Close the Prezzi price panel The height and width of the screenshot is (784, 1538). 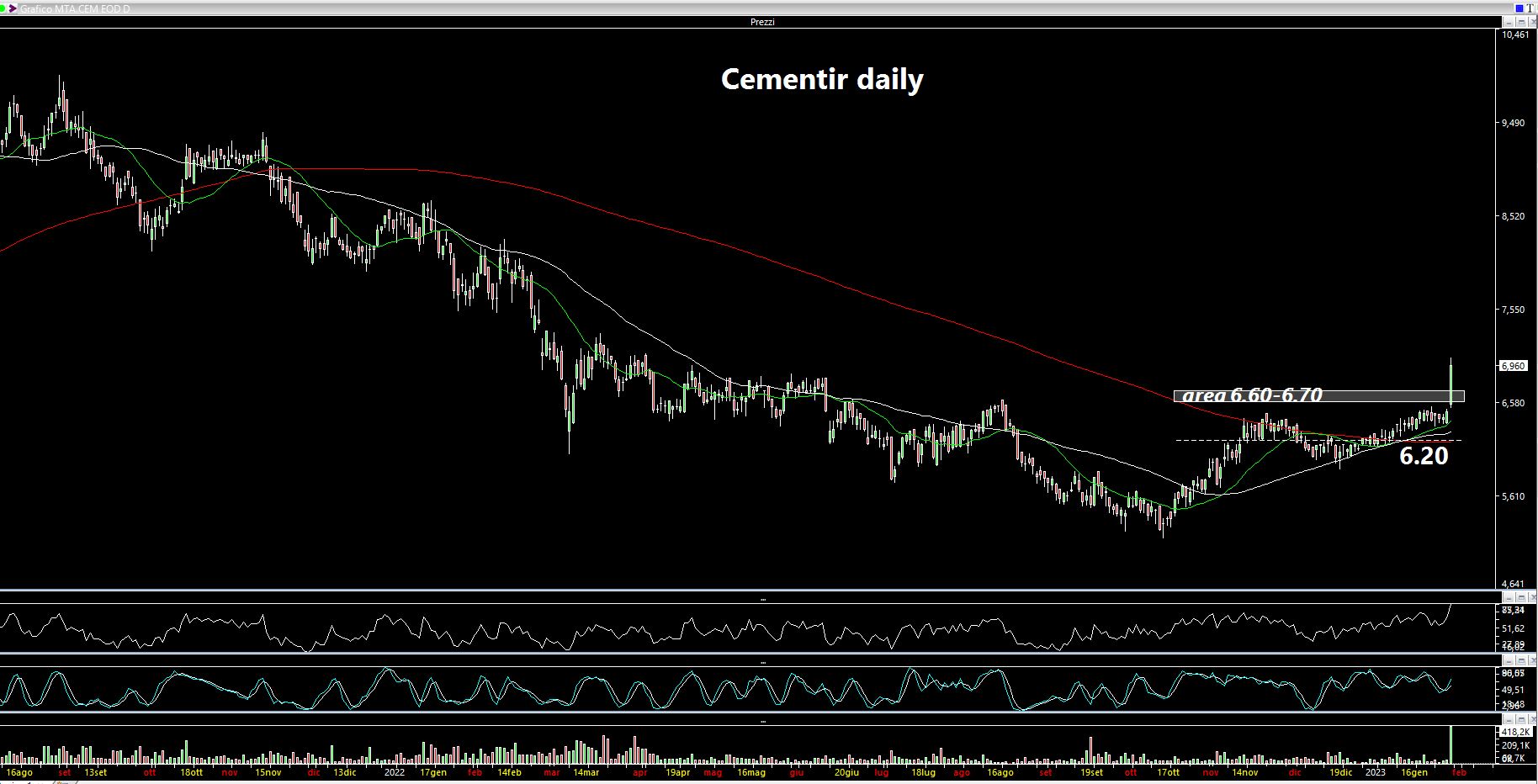click(x=1533, y=22)
